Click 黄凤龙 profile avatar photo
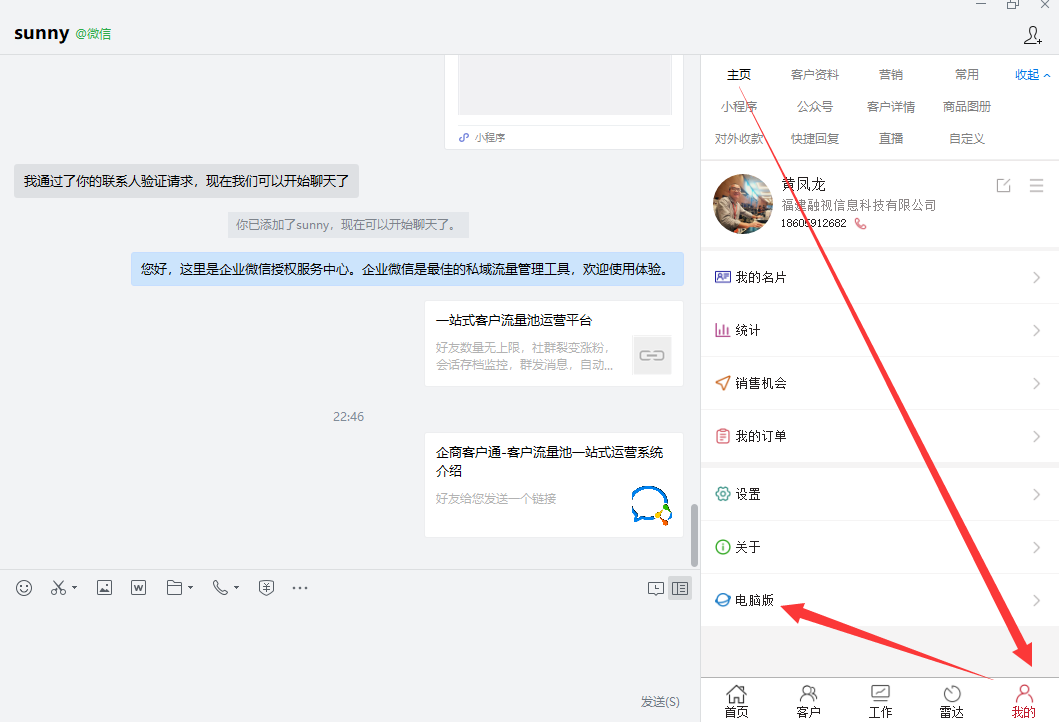Screen dimensions: 1059x722 [743, 204]
